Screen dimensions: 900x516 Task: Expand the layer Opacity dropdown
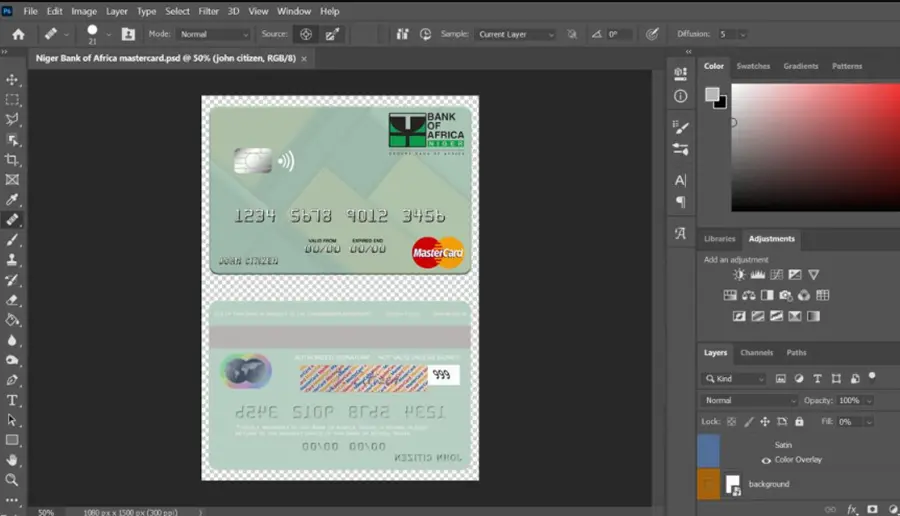pos(868,401)
